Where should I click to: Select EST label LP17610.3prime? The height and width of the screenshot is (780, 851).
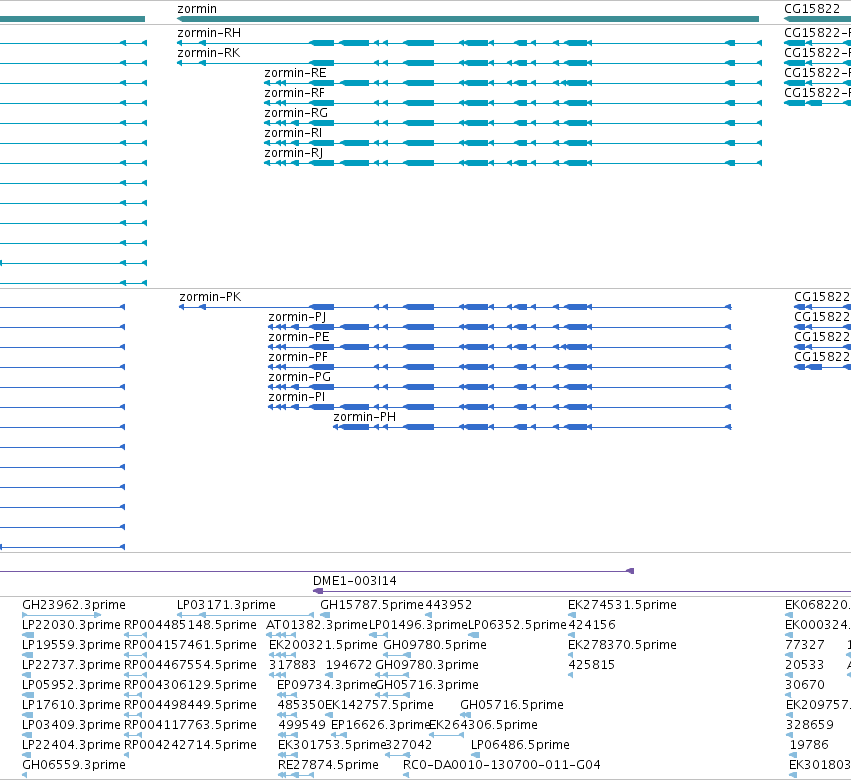(71, 705)
